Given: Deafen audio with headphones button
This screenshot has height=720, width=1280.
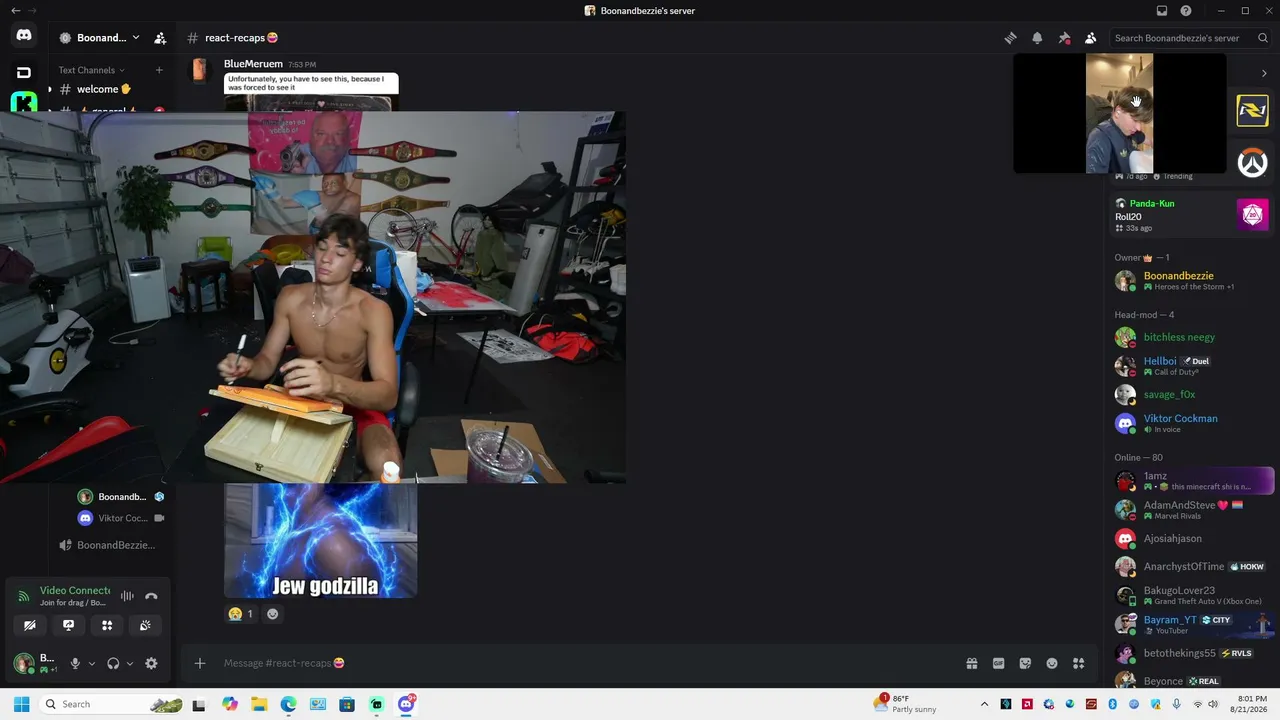Looking at the screenshot, I should coord(113,663).
